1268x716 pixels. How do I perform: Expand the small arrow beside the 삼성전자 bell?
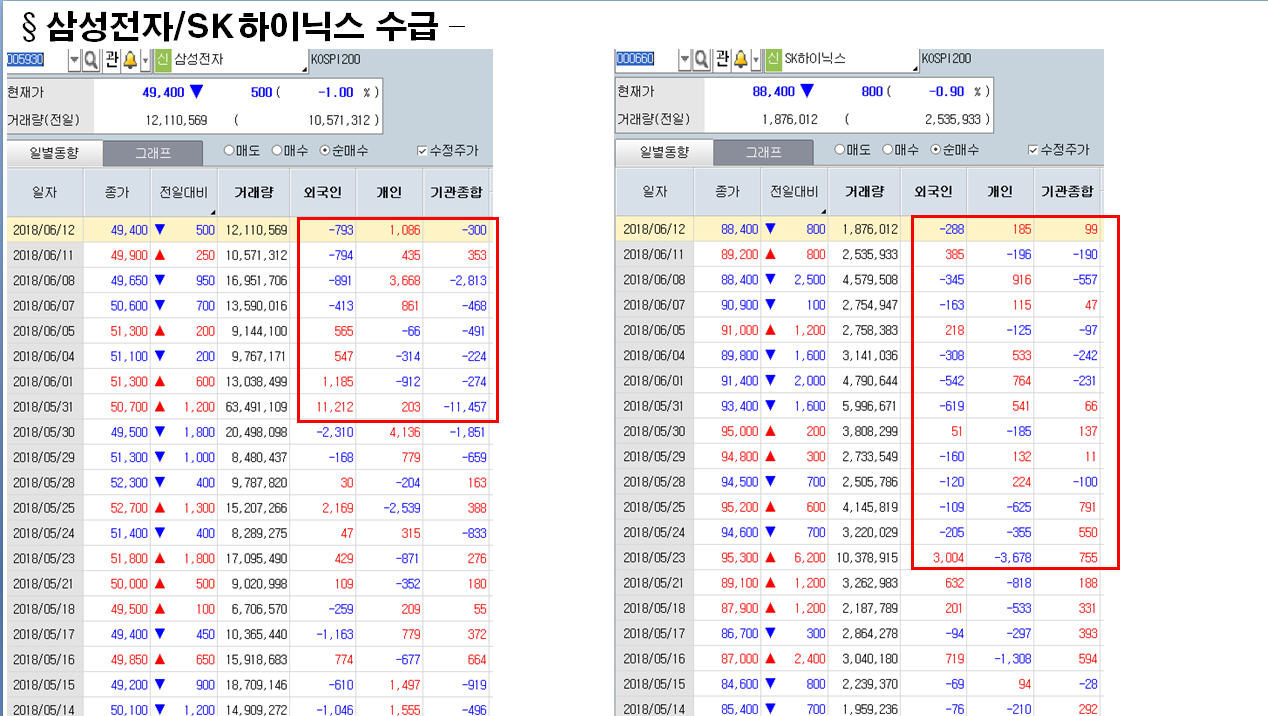145,60
